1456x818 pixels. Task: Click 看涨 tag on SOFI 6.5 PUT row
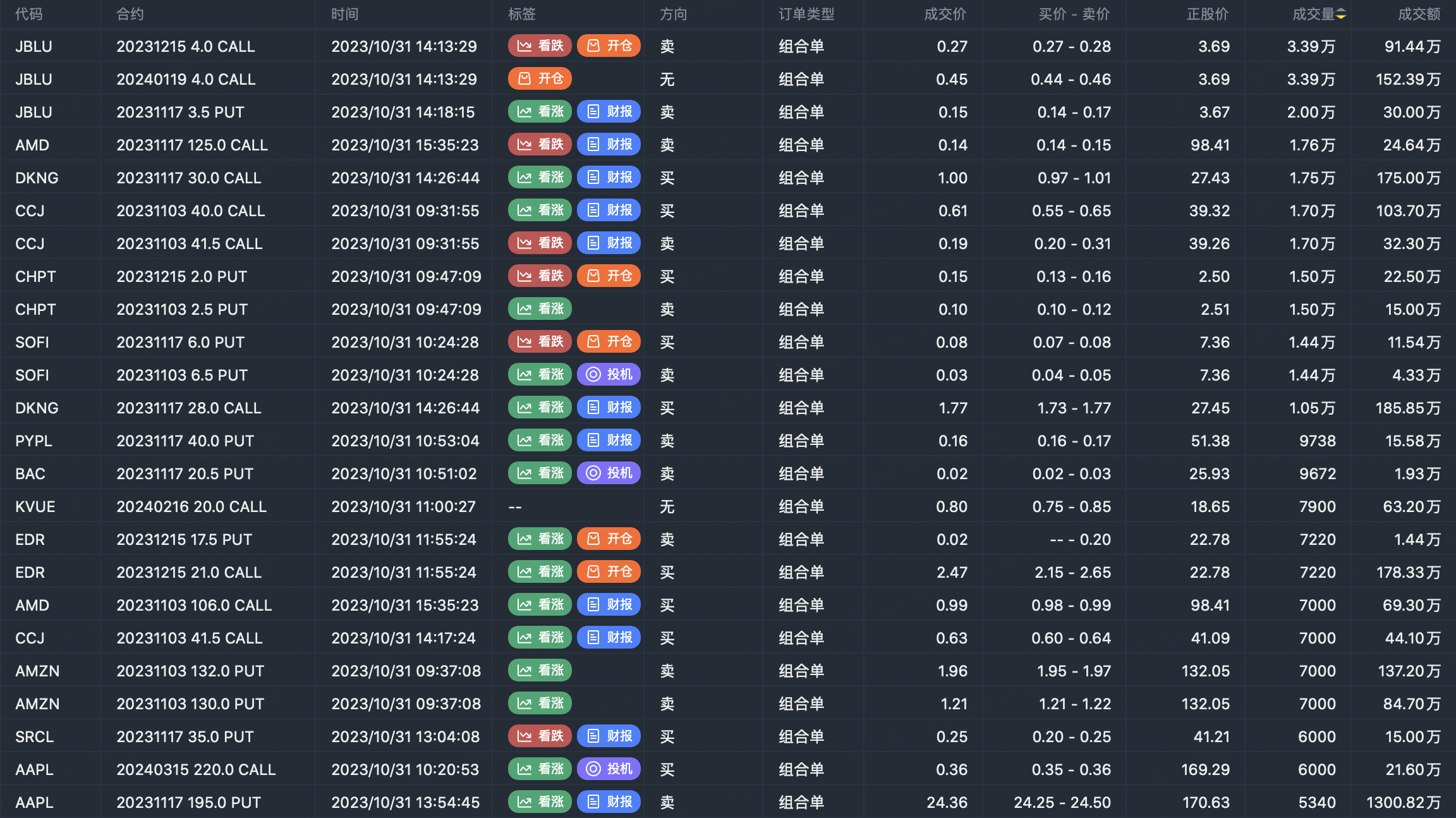540,374
